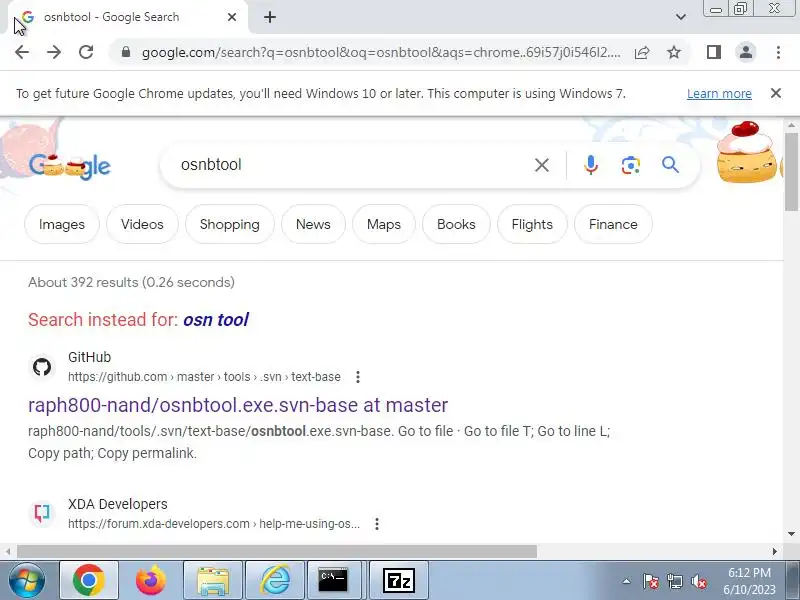Reload the current page
This screenshot has height=600, width=800.
tap(86, 52)
